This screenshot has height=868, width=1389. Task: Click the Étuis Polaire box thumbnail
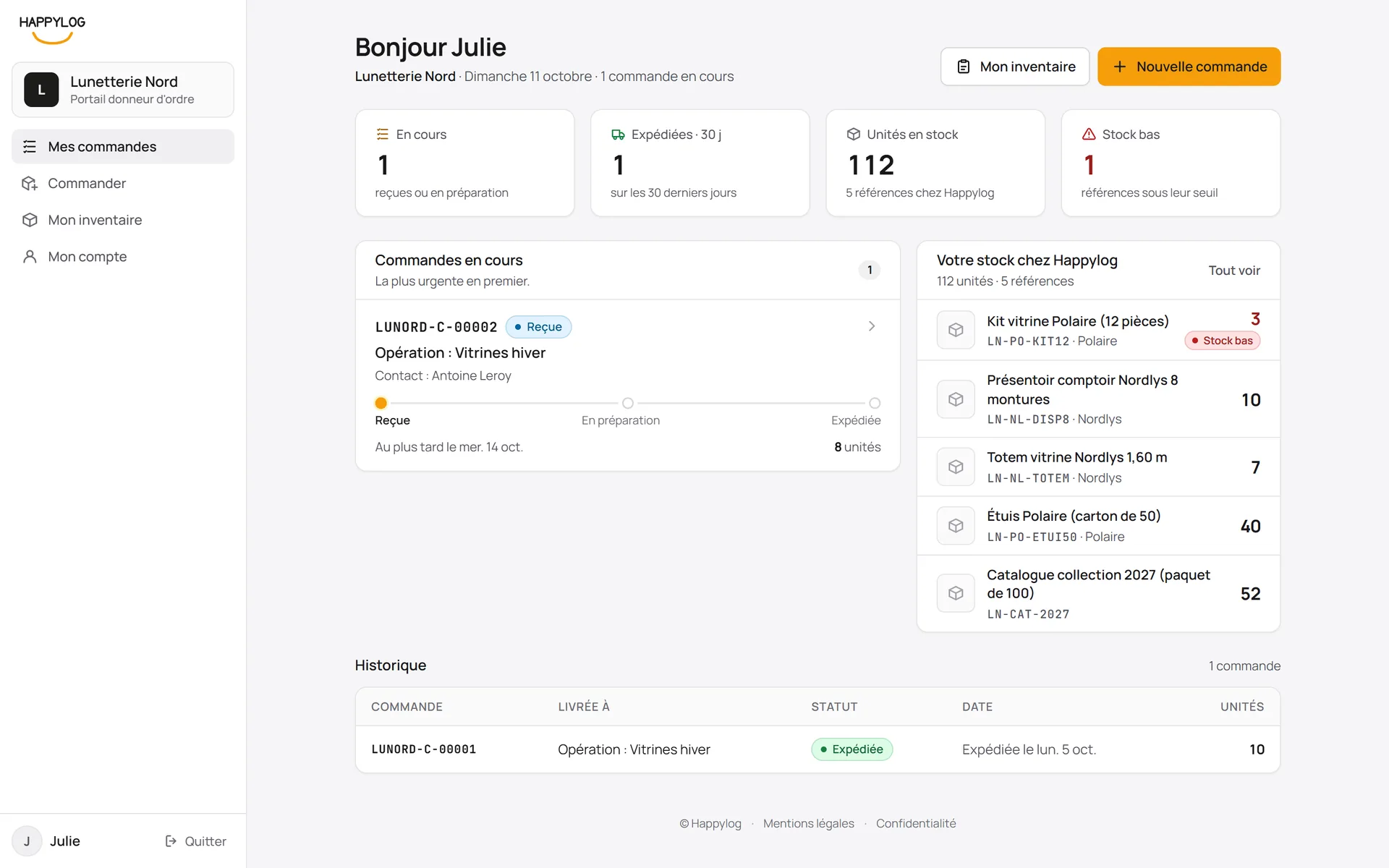[956, 526]
